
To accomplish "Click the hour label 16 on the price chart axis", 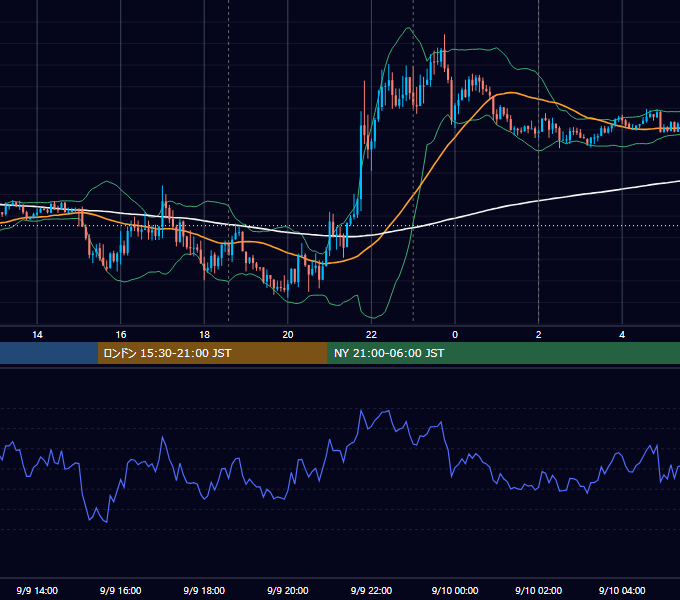I will [x=121, y=335].
